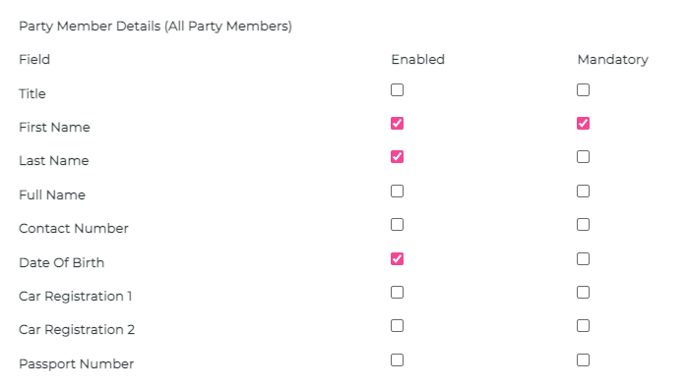Disable the First Name enabled checkbox

coord(397,123)
